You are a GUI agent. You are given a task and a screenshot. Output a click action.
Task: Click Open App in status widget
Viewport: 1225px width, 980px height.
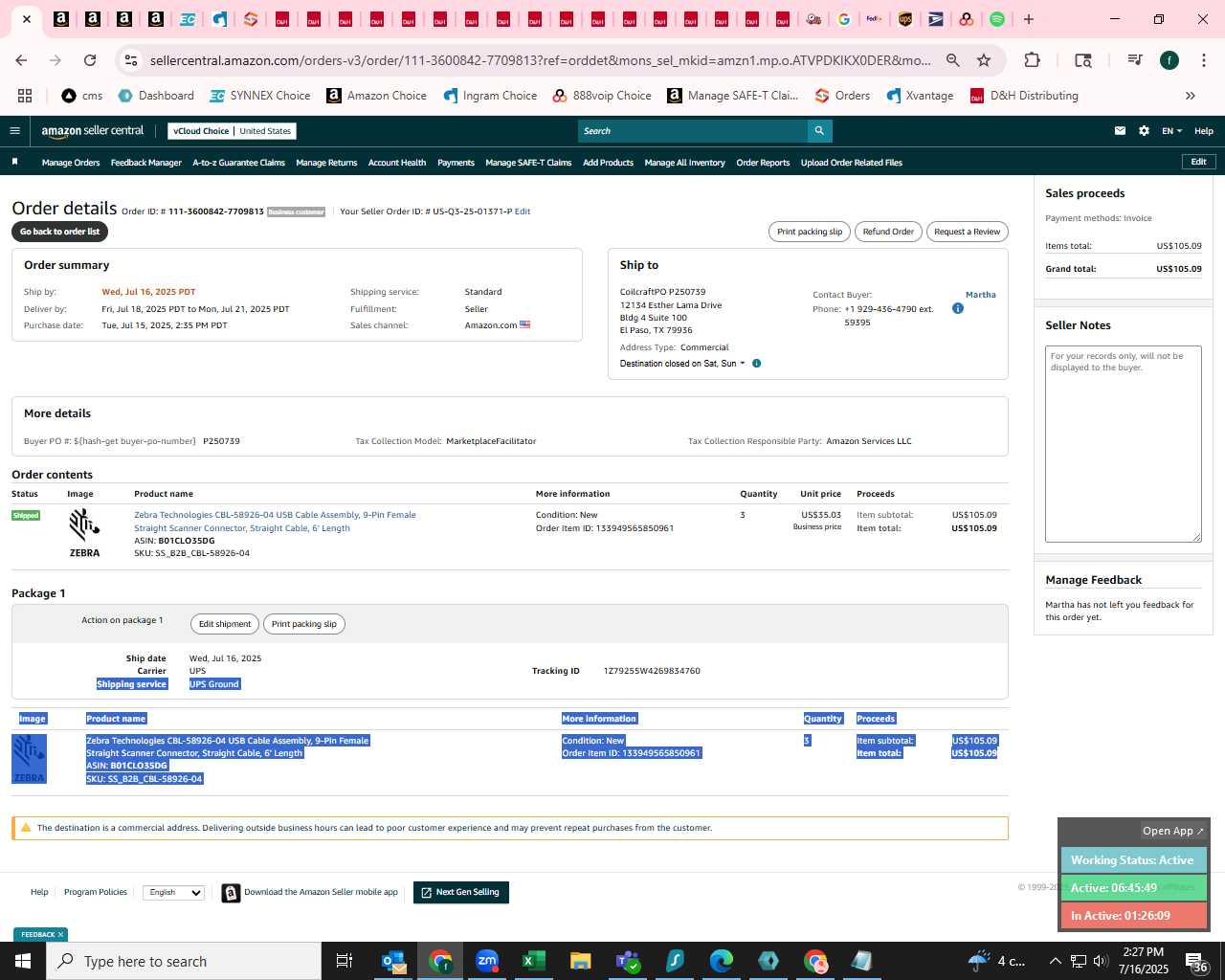1173,831
